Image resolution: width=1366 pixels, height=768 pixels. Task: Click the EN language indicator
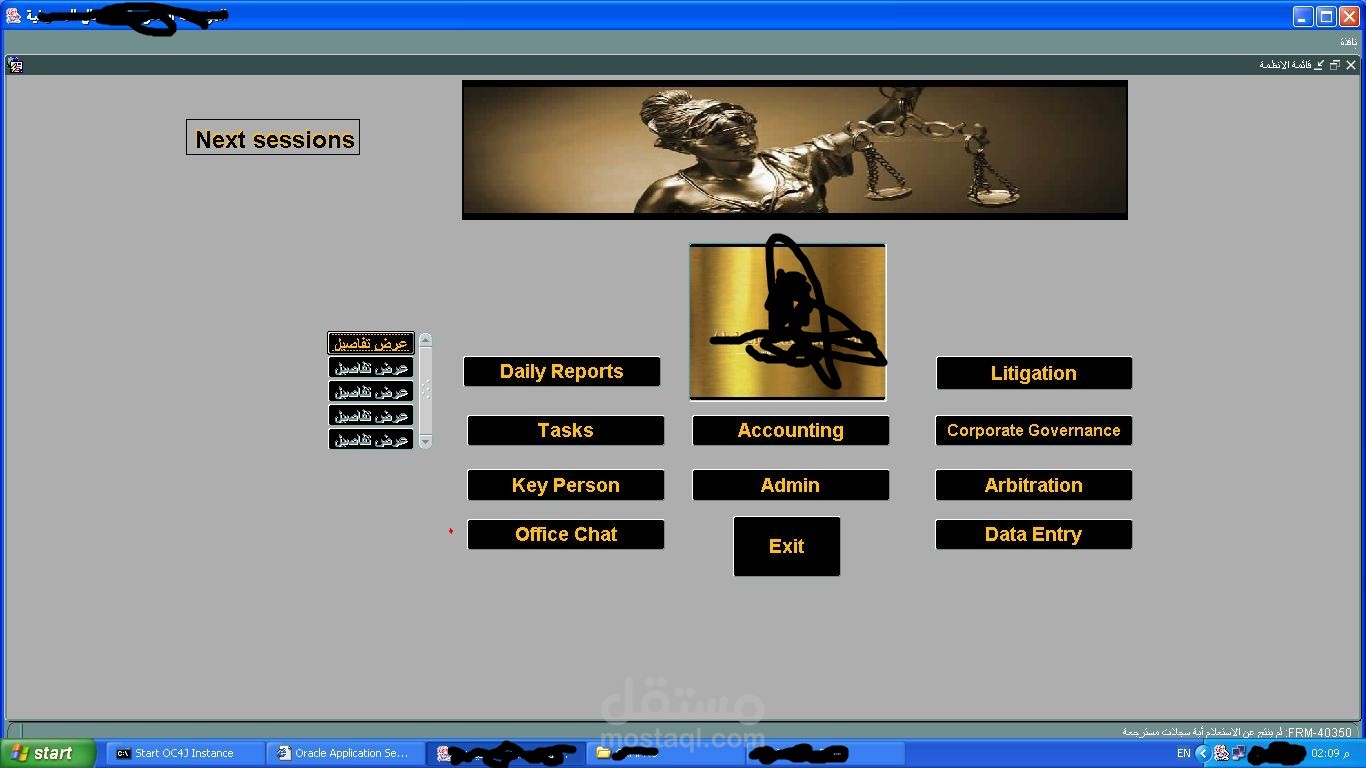1184,753
